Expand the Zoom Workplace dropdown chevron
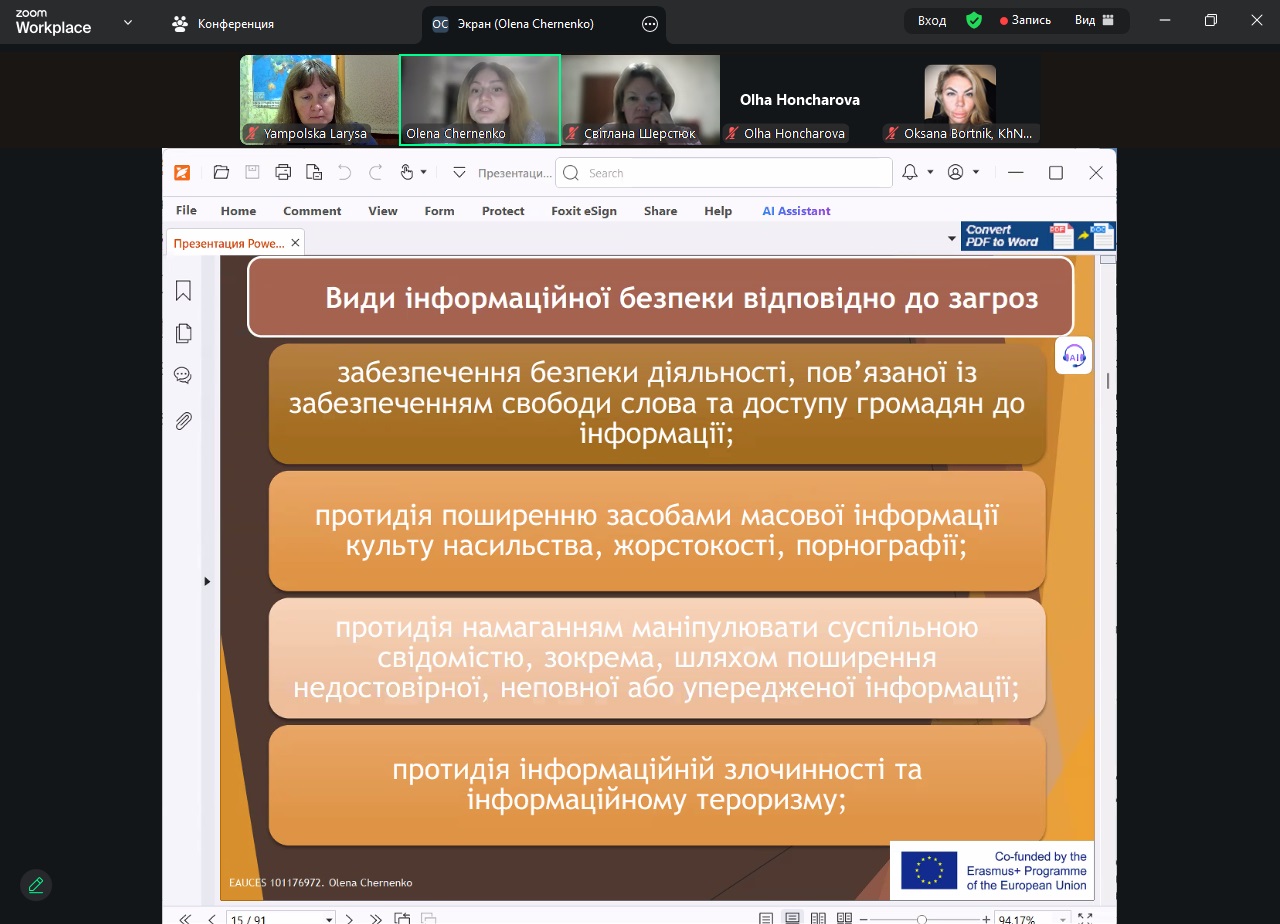 [x=128, y=22]
